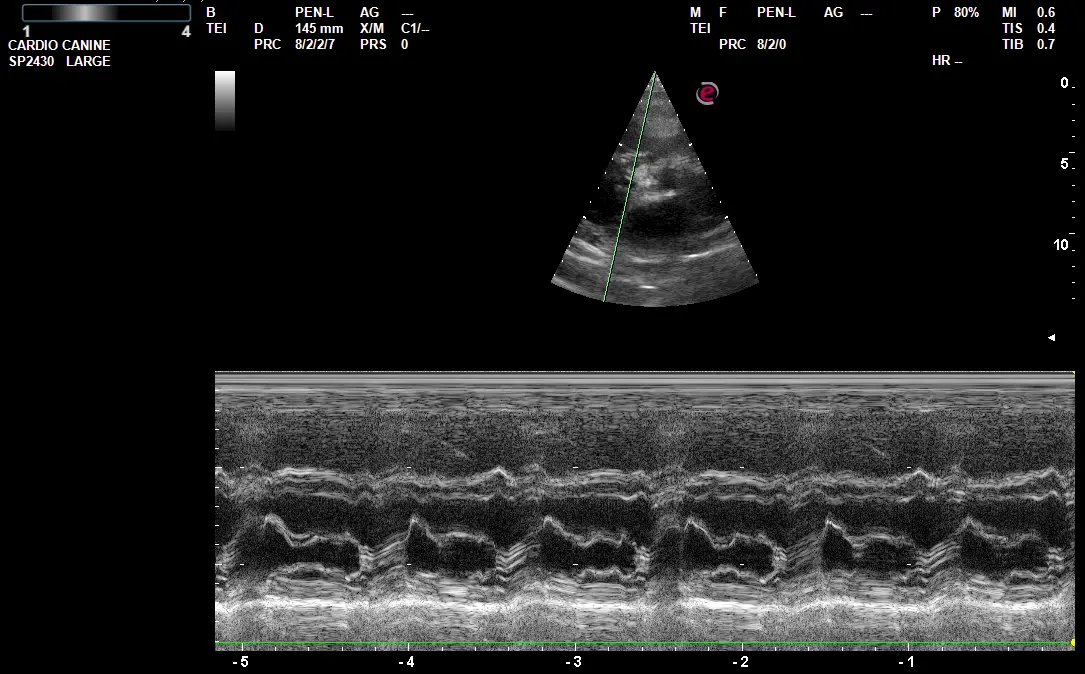1085x674 pixels.
Task: Click the -3 second time marker
Action: click(x=573, y=662)
